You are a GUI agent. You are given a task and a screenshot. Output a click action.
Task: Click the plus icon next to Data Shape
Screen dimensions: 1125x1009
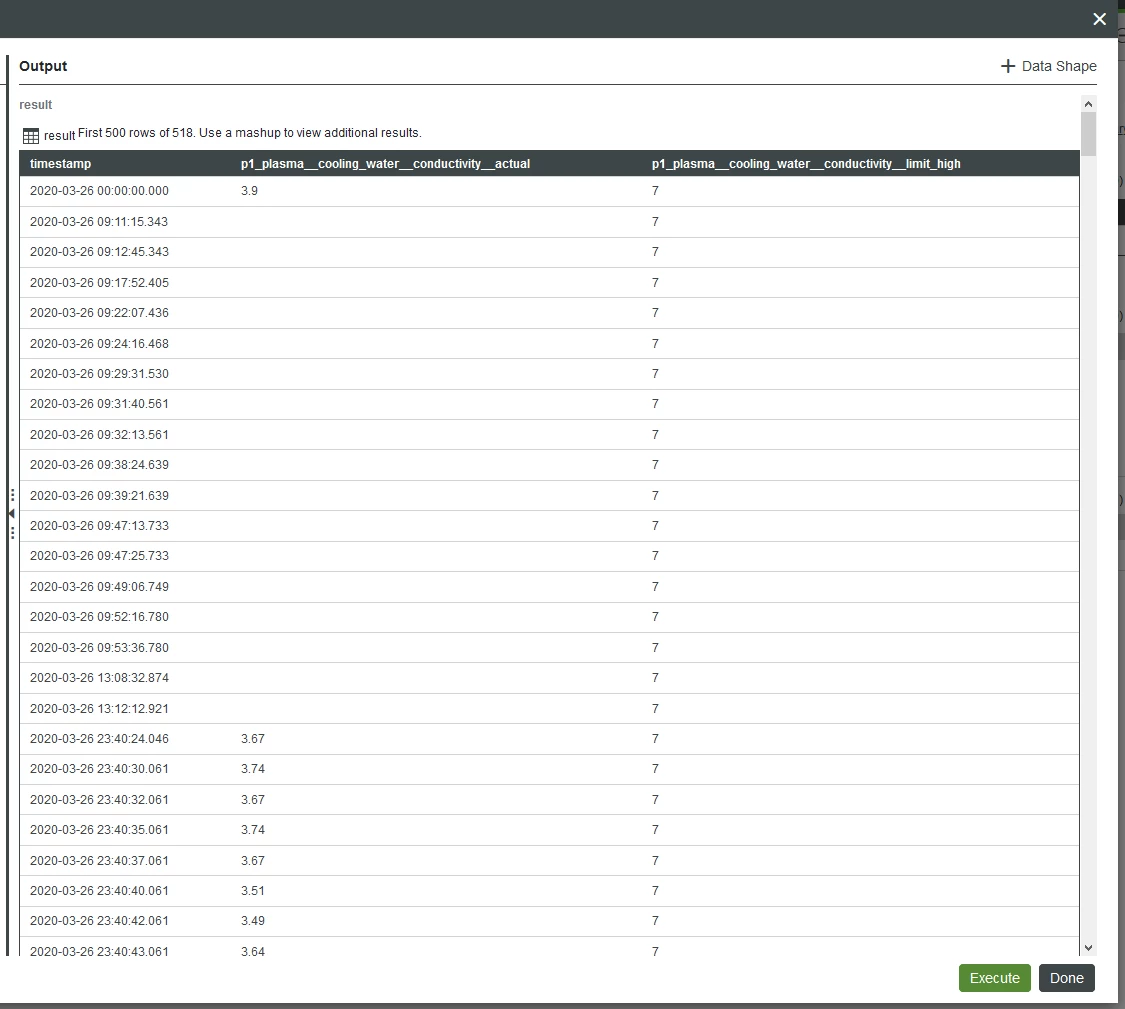click(1008, 66)
